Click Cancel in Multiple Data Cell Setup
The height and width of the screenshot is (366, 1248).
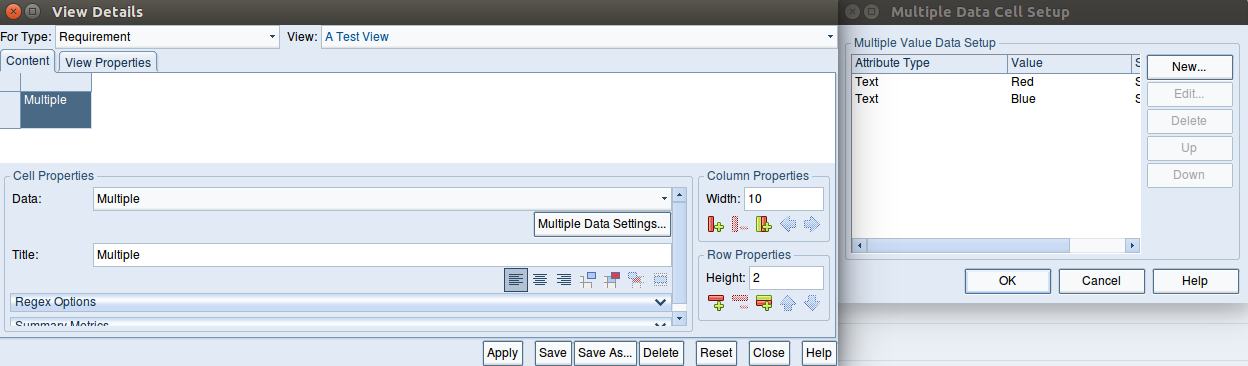pyautogui.click(x=1101, y=281)
